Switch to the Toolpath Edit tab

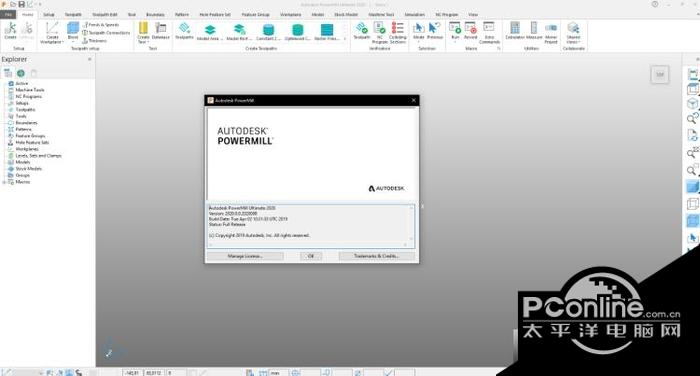(104, 14)
